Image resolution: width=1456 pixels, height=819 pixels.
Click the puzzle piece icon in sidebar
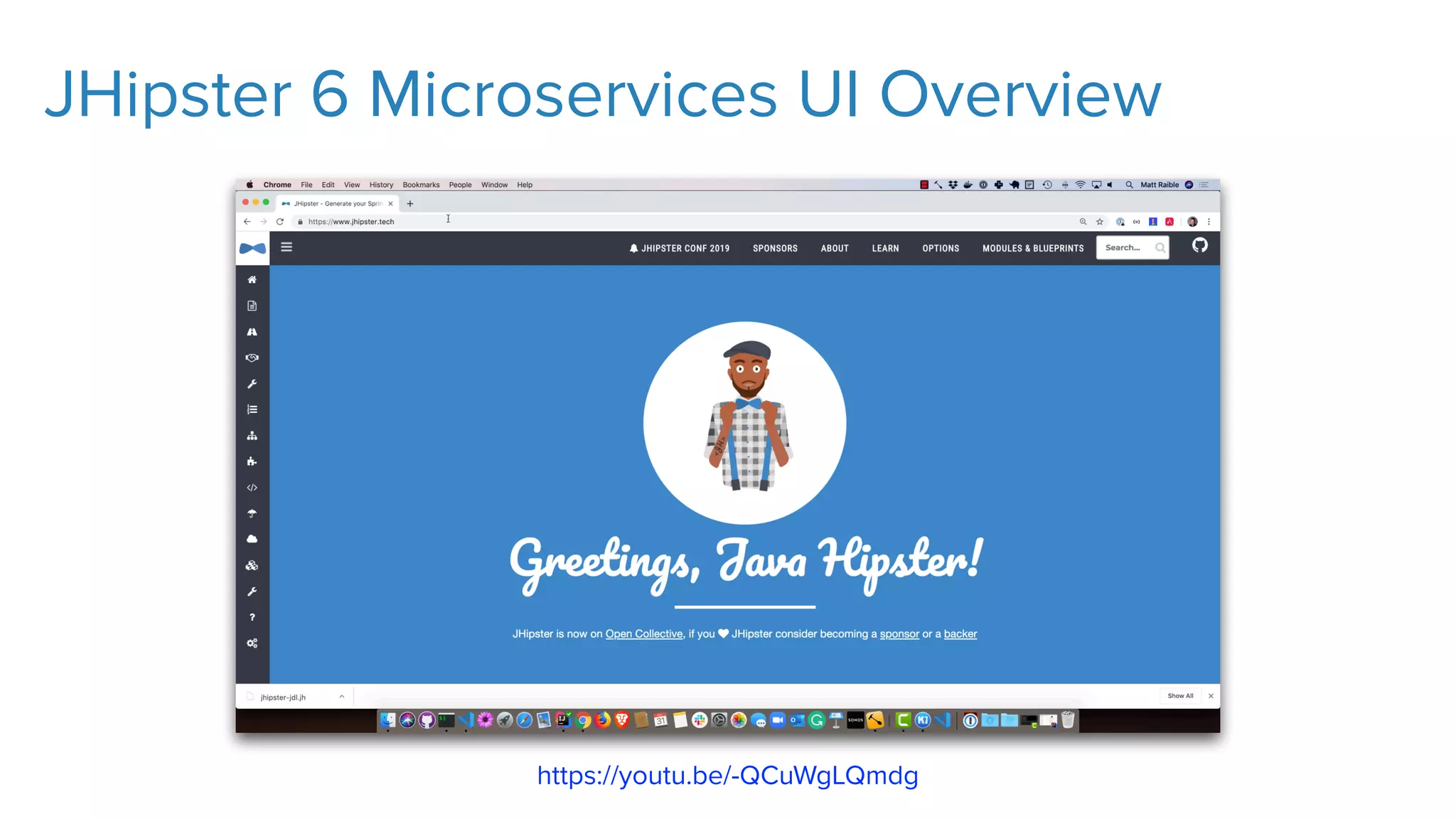(x=252, y=461)
